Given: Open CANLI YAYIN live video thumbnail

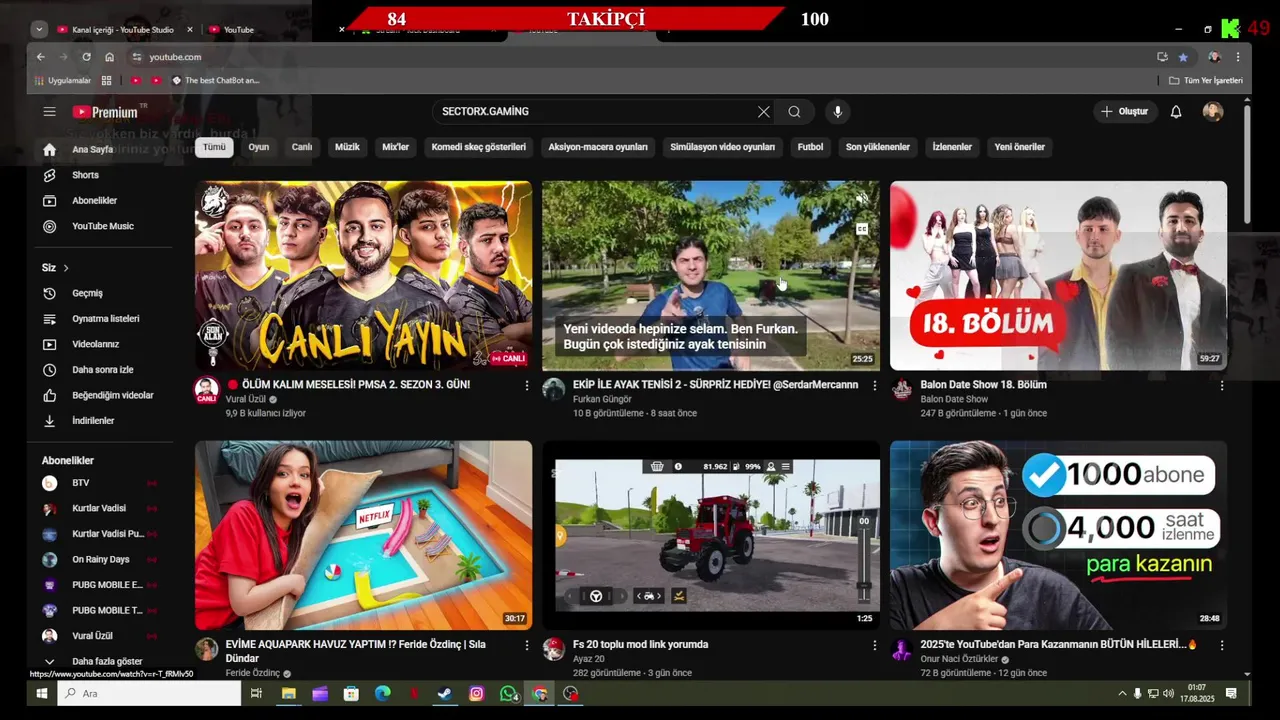Looking at the screenshot, I should coord(363,276).
